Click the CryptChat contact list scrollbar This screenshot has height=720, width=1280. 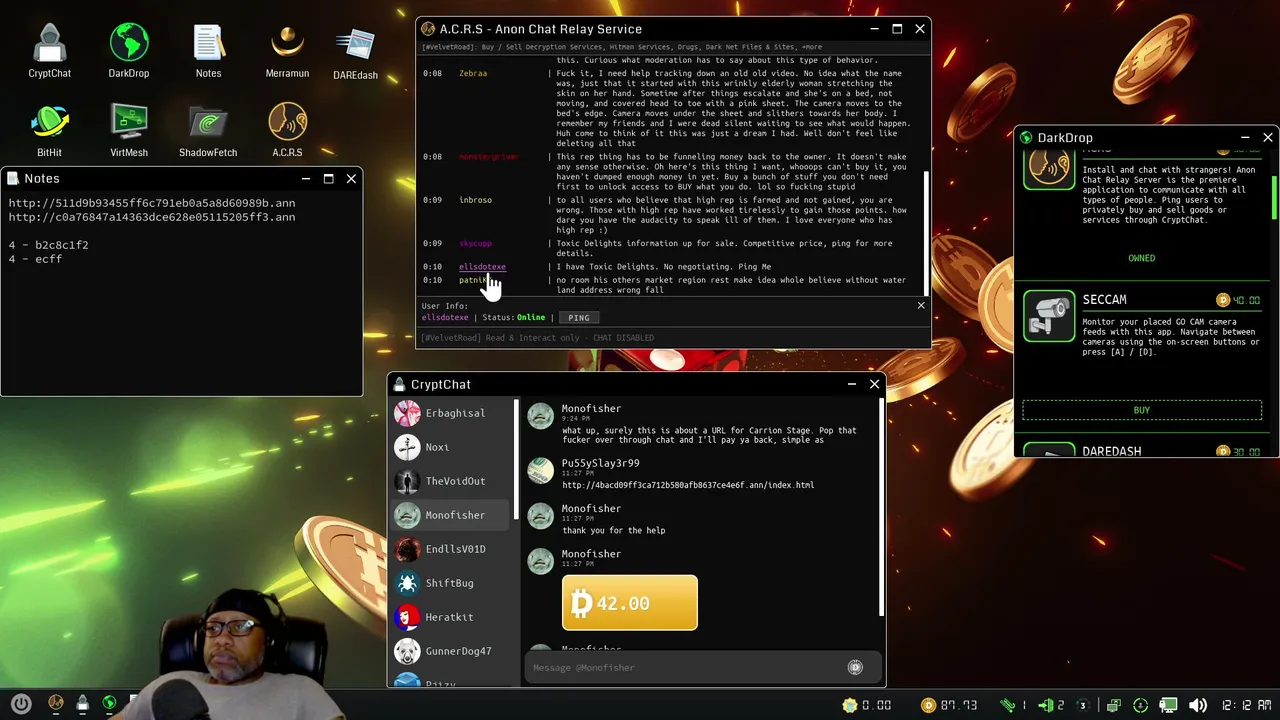tap(517, 460)
